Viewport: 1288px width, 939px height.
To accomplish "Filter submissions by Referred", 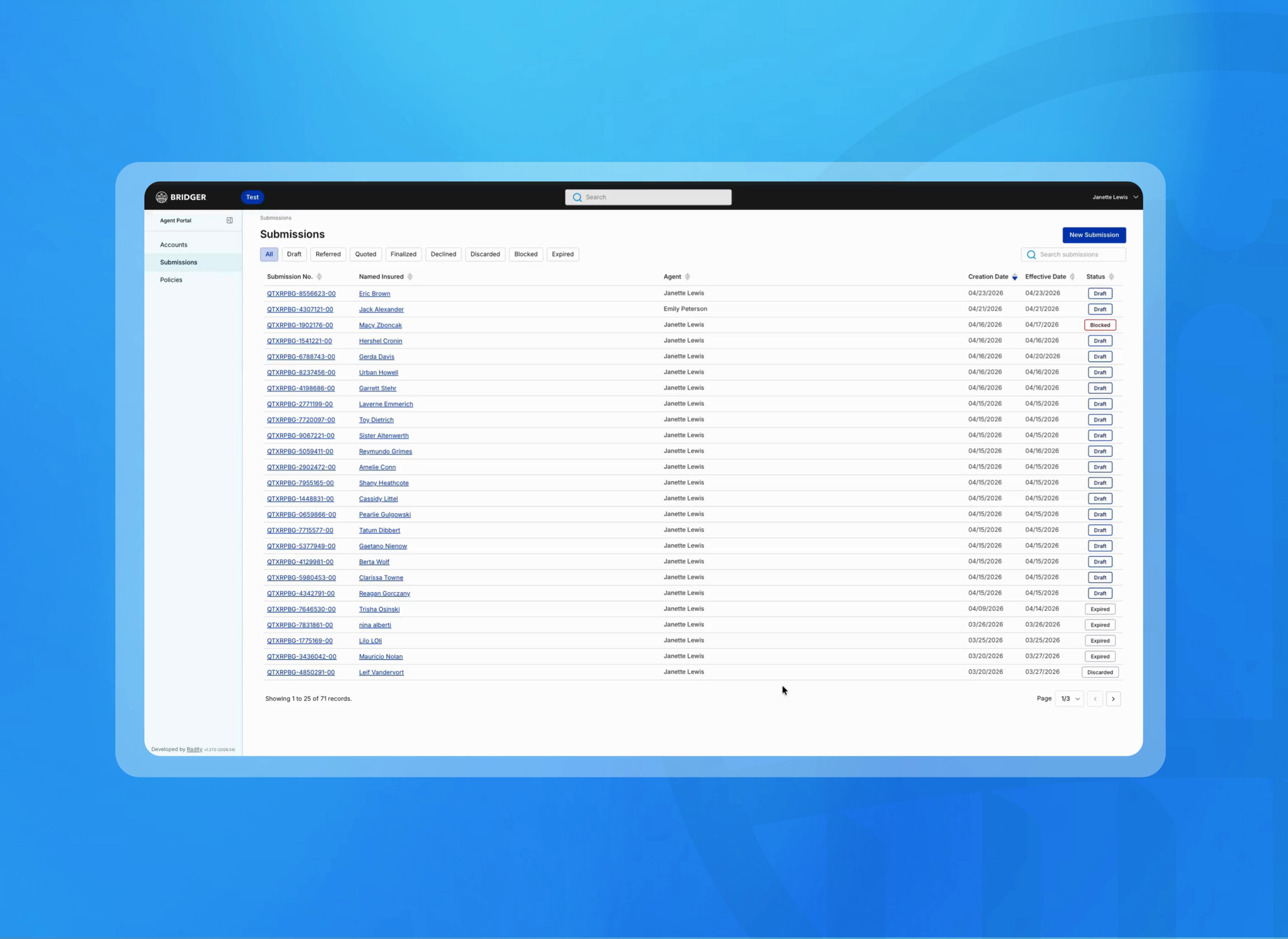I will [x=328, y=254].
